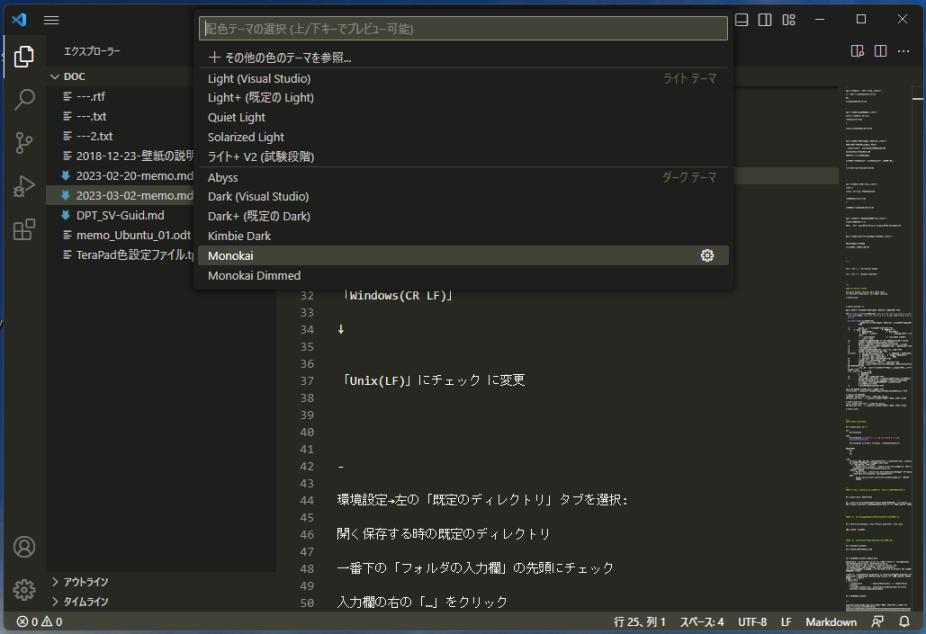
Task: Select the Light (Visual Studio) theme
Action: pyautogui.click(x=463, y=79)
